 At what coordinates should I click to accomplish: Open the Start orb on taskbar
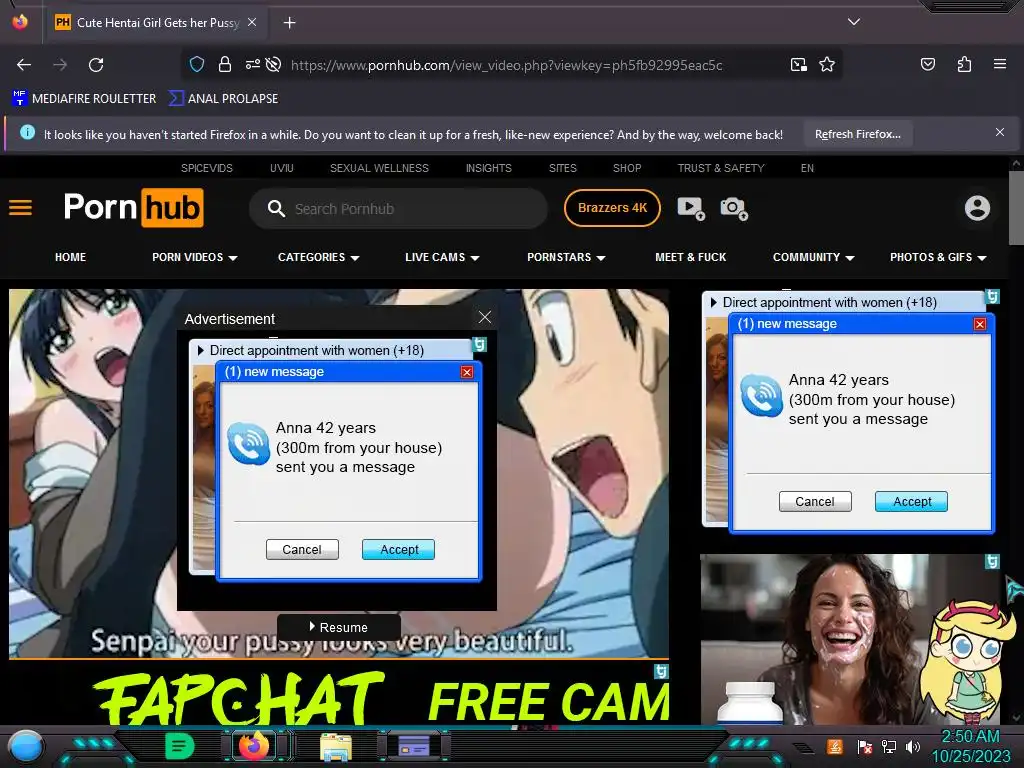(26, 746)
